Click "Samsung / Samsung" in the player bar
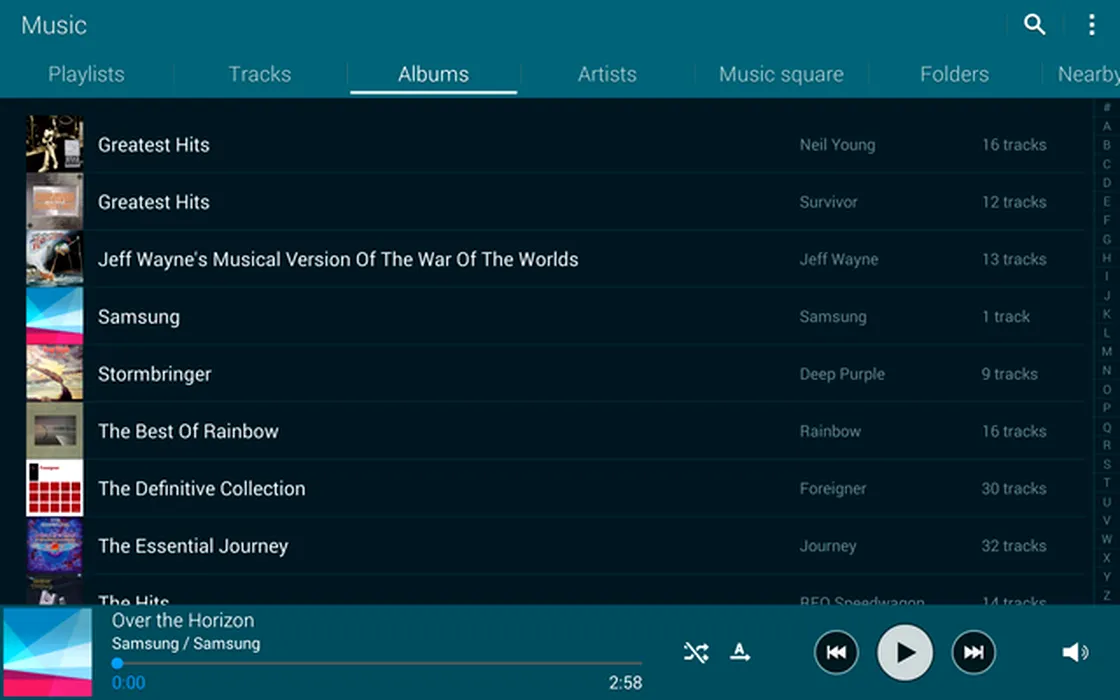 click(186, 644)
